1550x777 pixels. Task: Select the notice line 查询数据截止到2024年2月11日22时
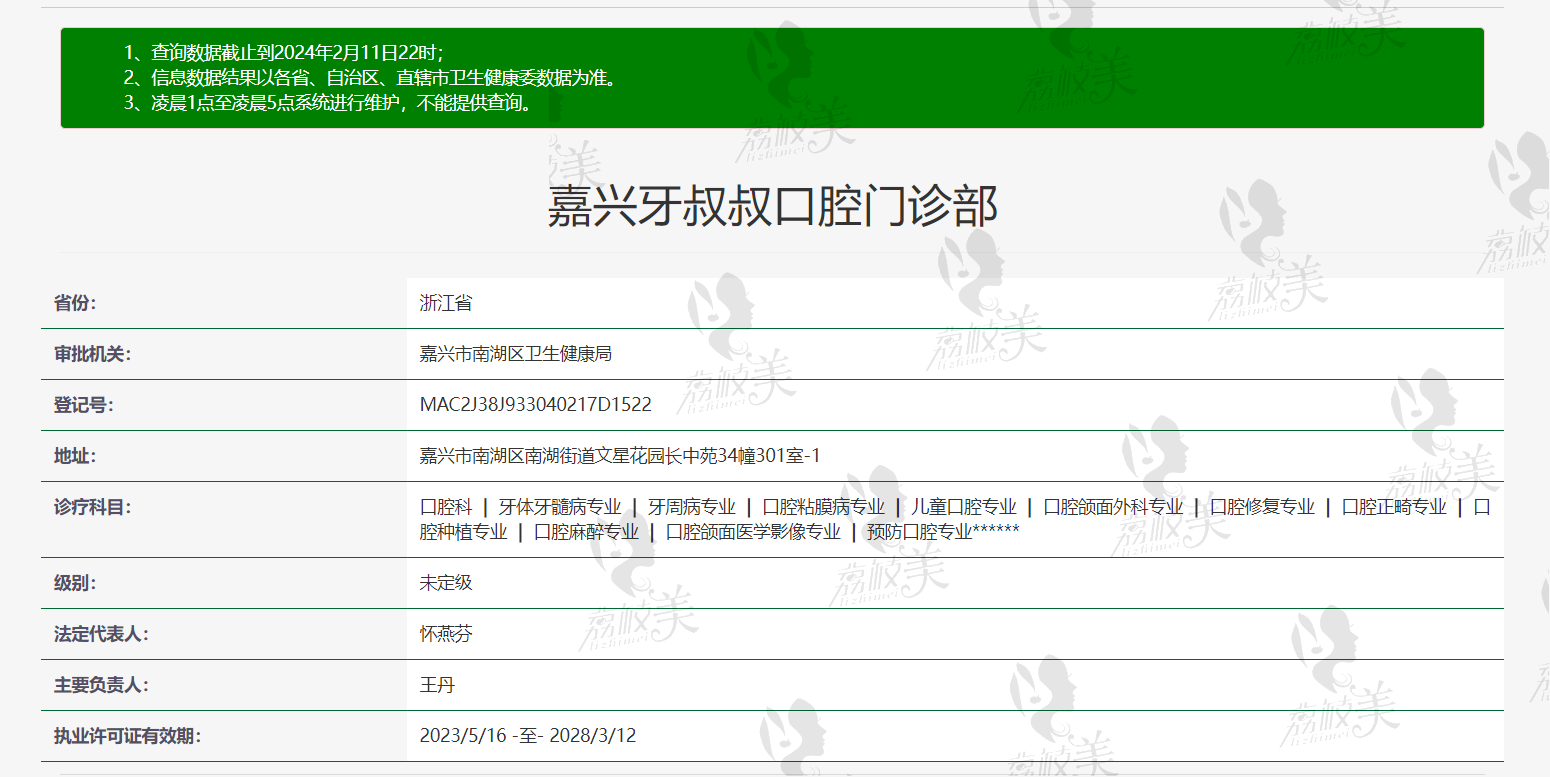tap(283, 53)
